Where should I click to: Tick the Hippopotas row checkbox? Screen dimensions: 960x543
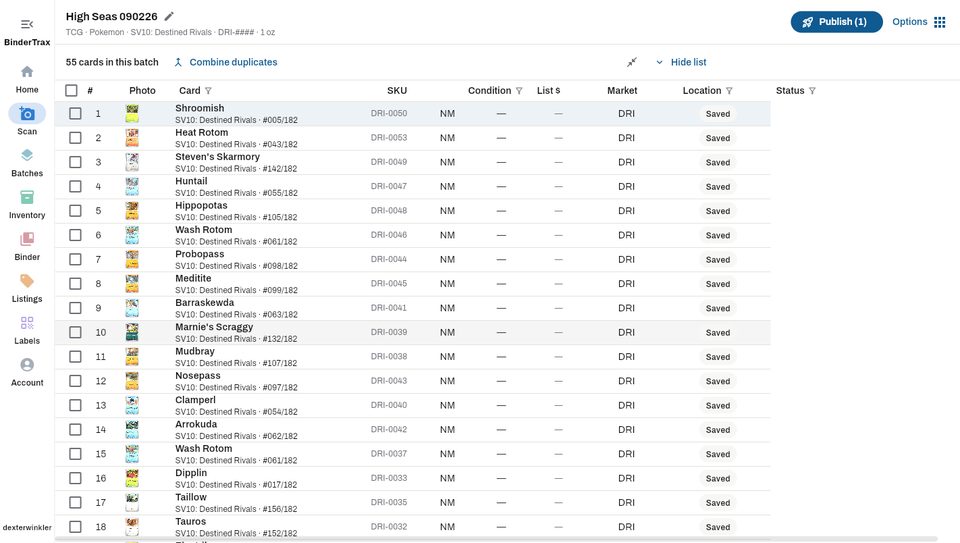(x=75, y=211)
